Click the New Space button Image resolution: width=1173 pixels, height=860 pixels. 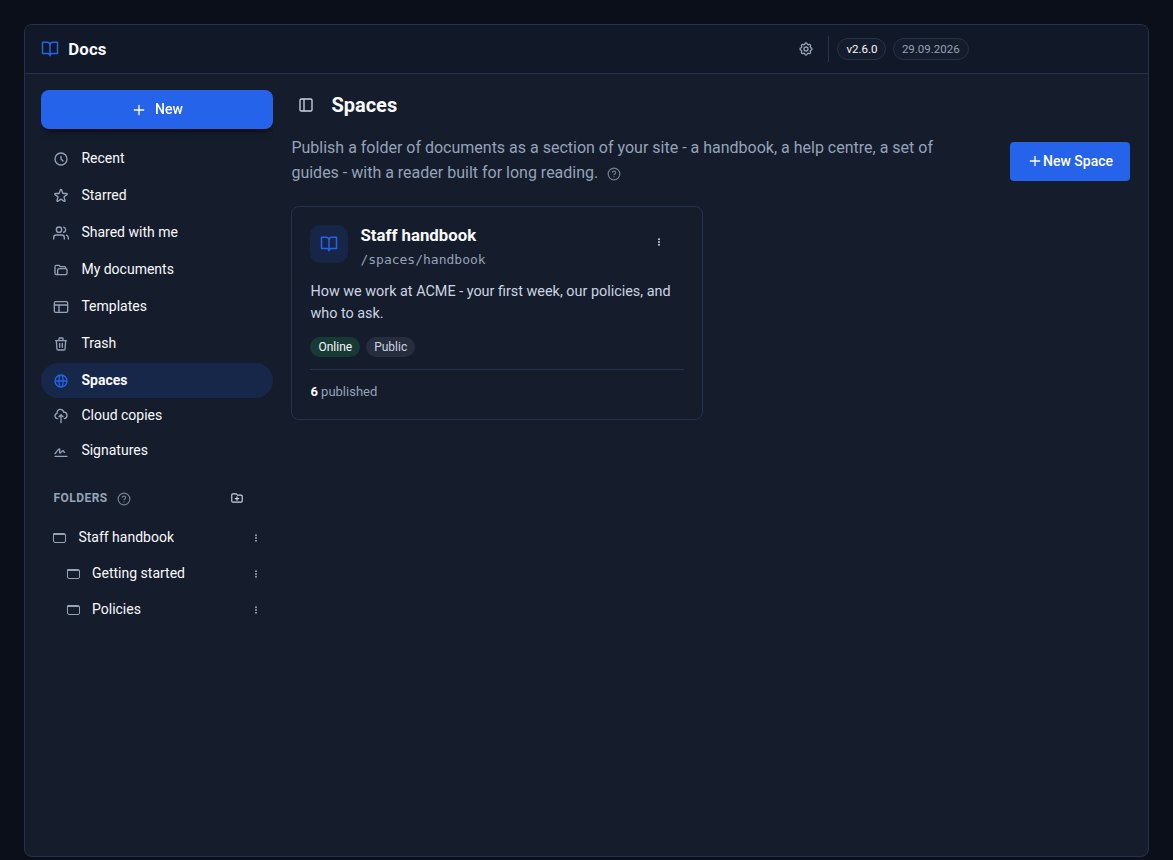[x=1070, y=162]
